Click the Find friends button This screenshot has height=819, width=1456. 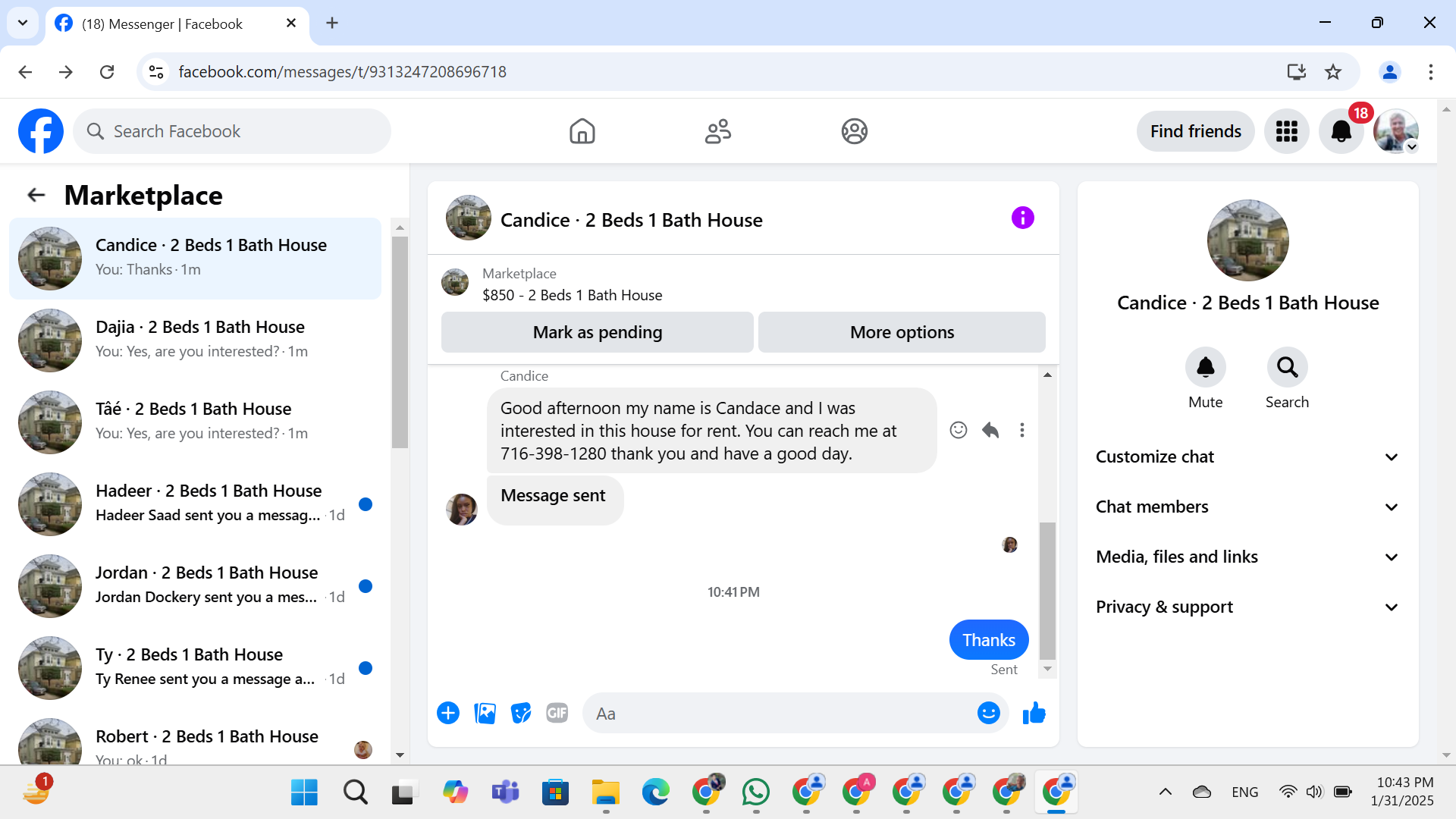1195,131
